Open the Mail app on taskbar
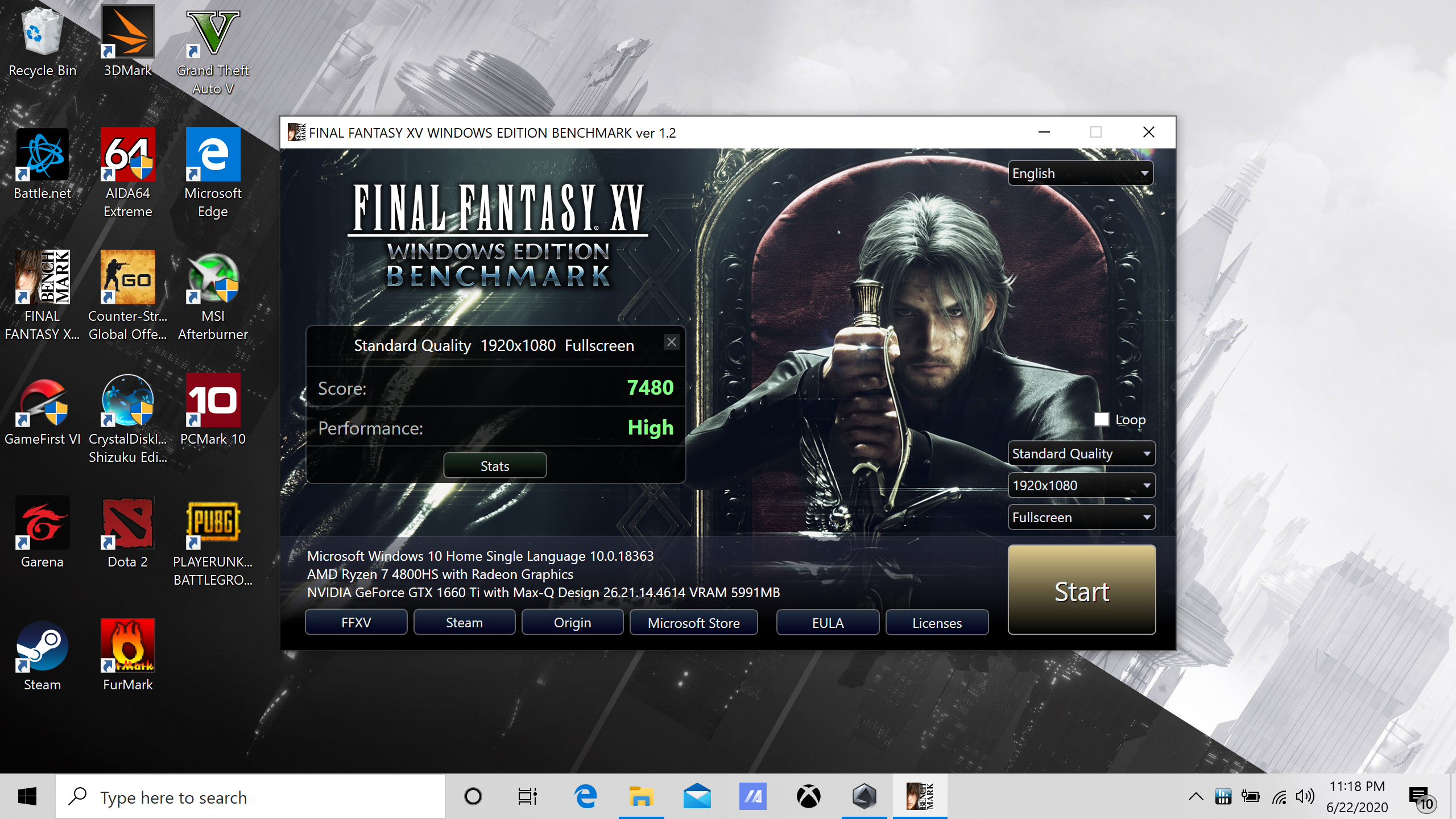Screen dimensions: 1456x819 coord(697,797)
